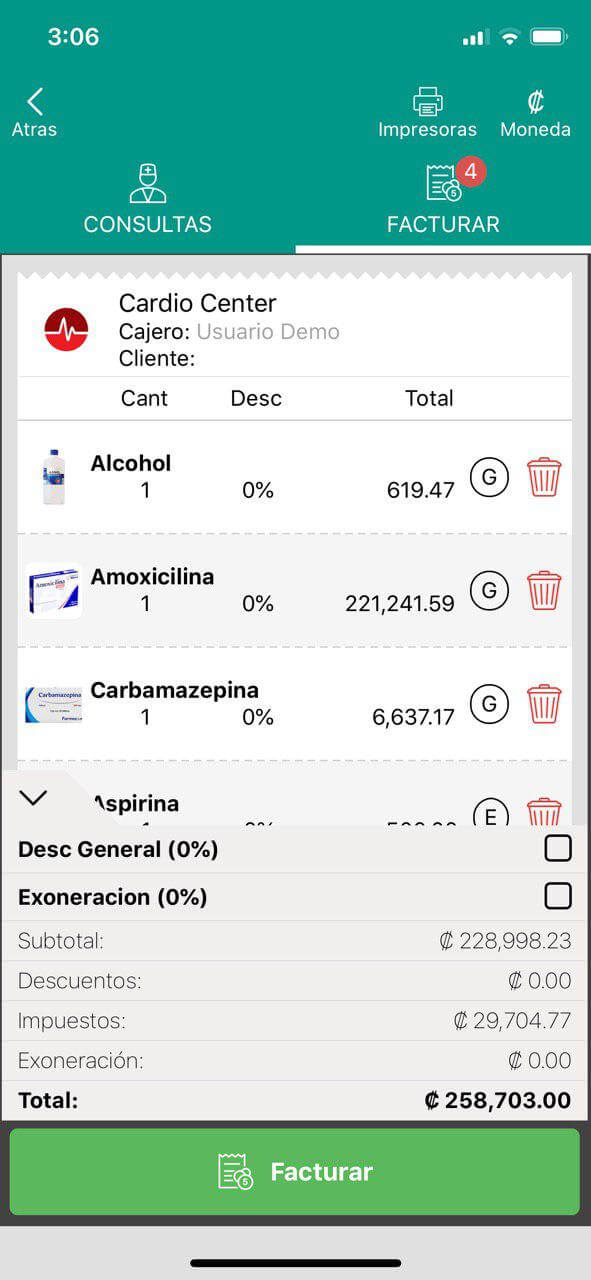Go back with the Atras arrow
The image size is (591, 1280).
(35, 112)
